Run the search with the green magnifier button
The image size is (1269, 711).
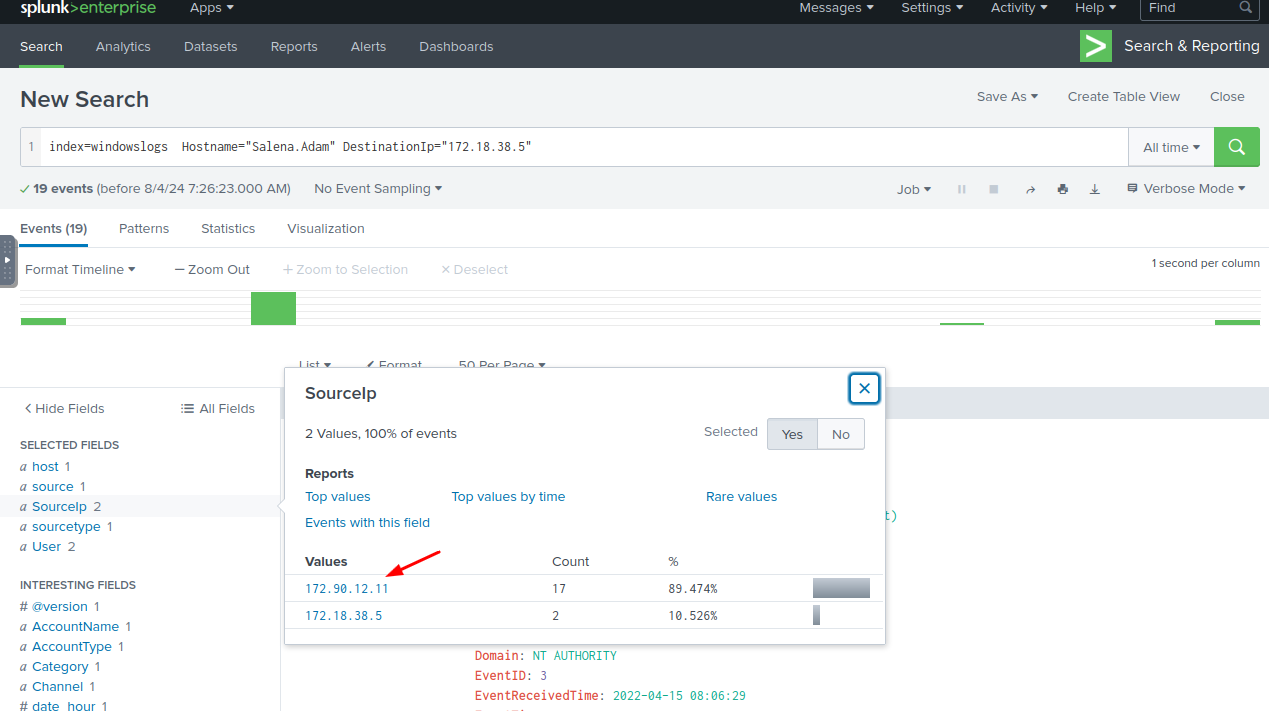pos(1236,147)
